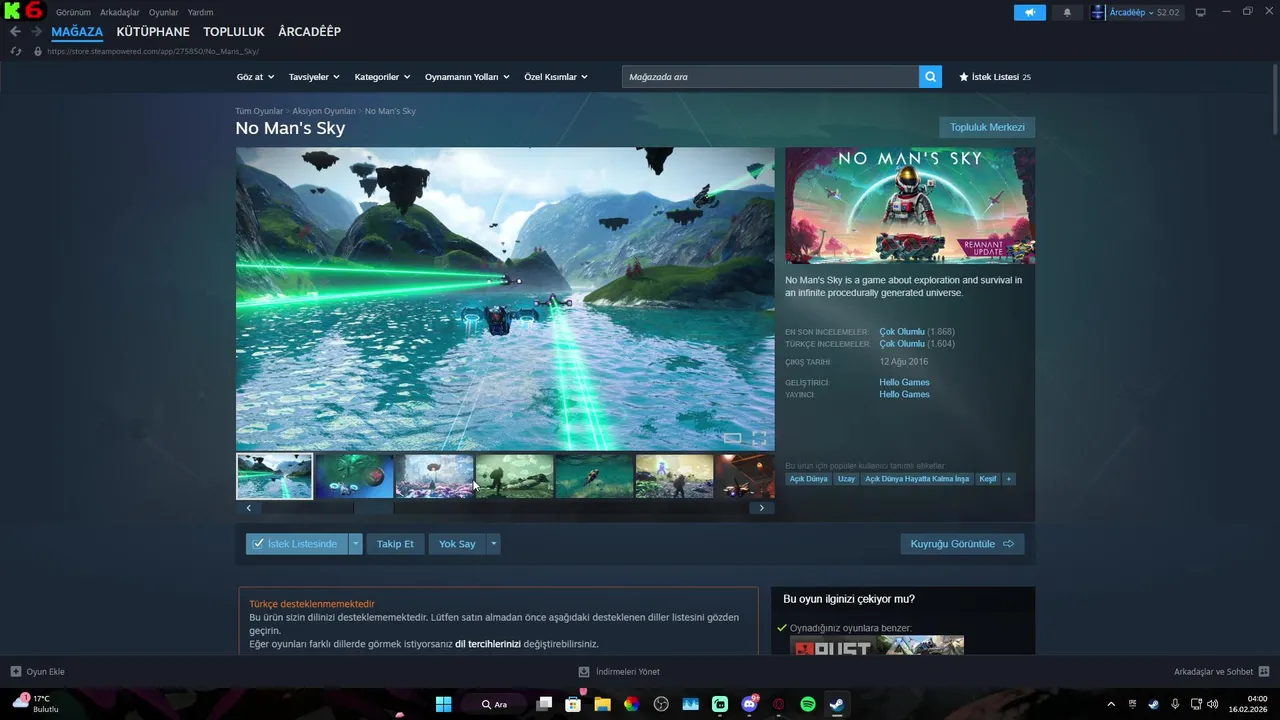Click the Yok Say button
Viewport: 1280px width, 720px height.
[457, 544]
